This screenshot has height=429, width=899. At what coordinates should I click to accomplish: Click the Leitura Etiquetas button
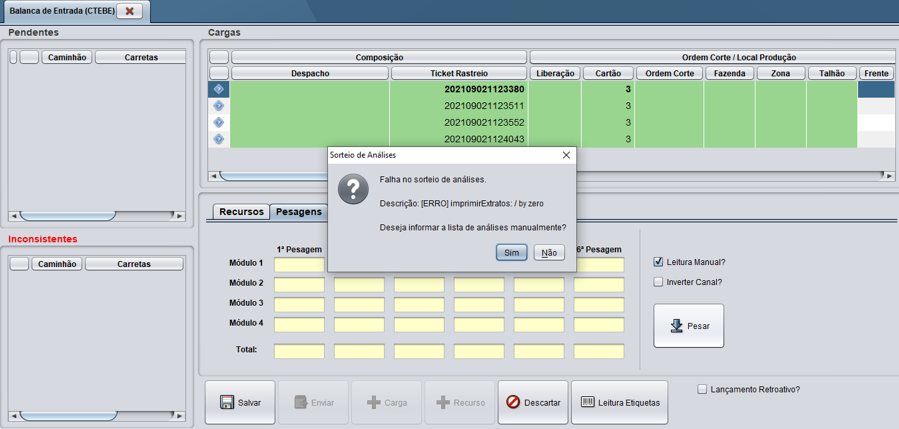point(620,403)
